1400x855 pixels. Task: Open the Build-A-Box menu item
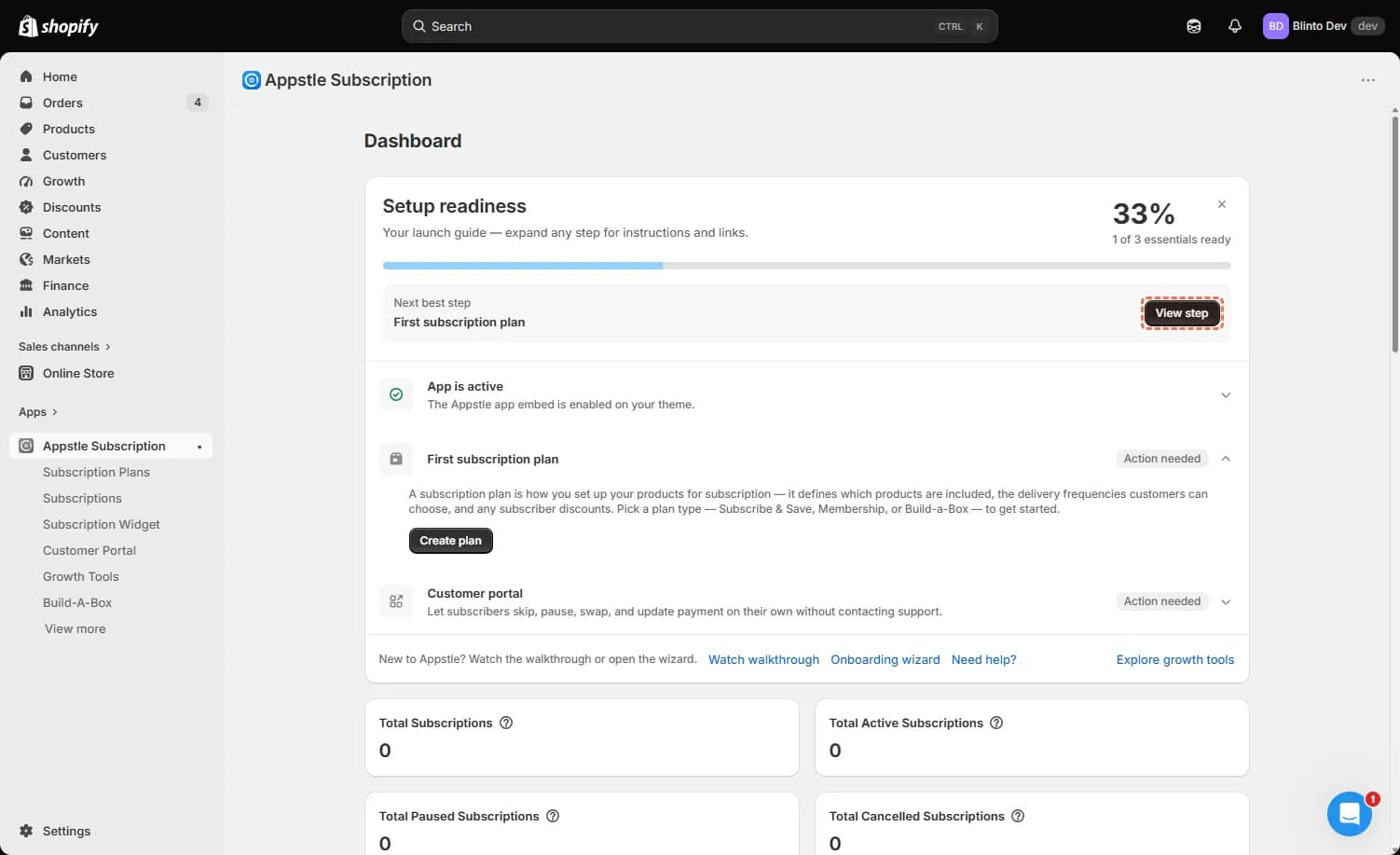pos(77,602)
